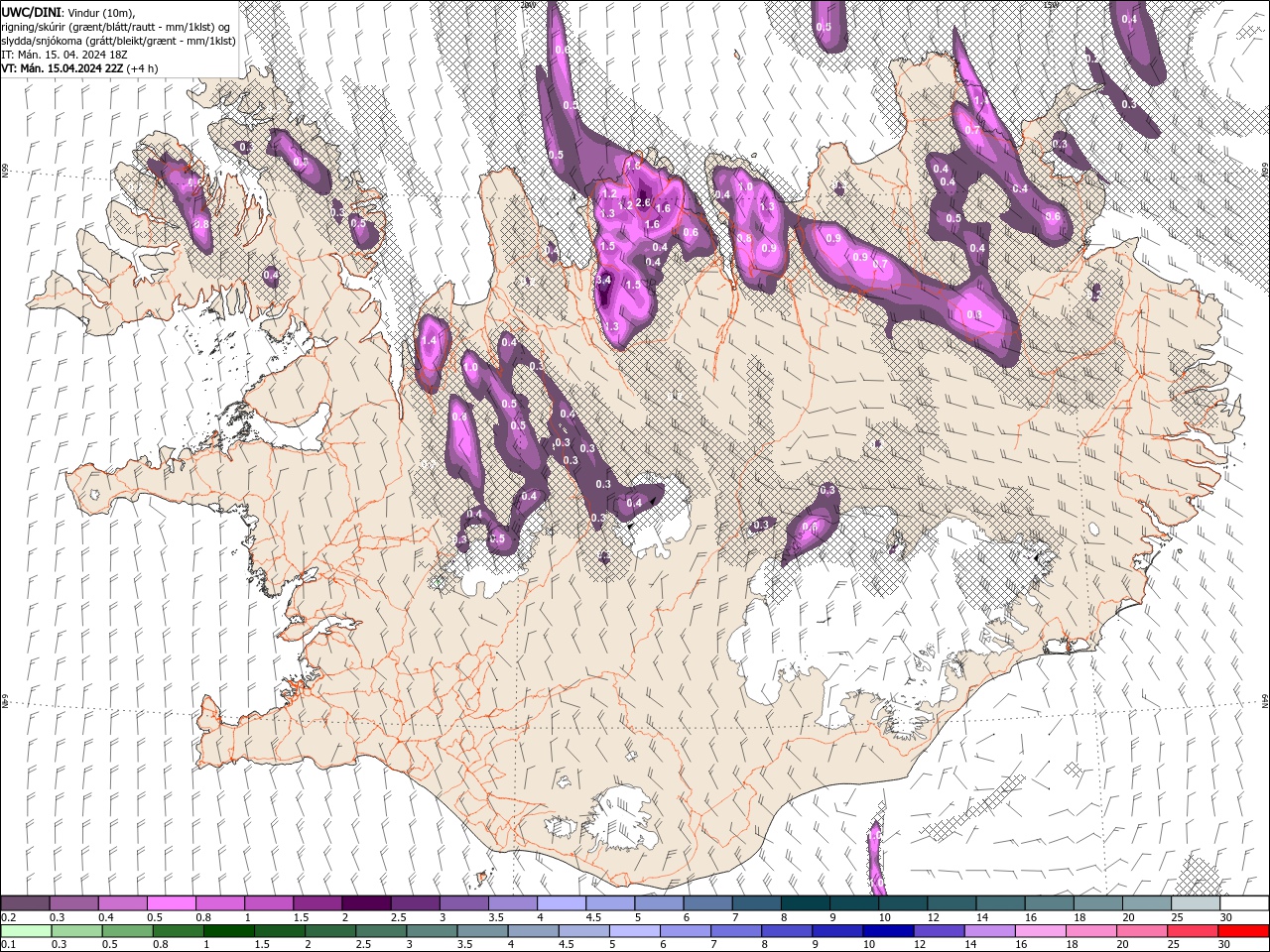Click the upper legend row 6 swatch

[707, 903]
